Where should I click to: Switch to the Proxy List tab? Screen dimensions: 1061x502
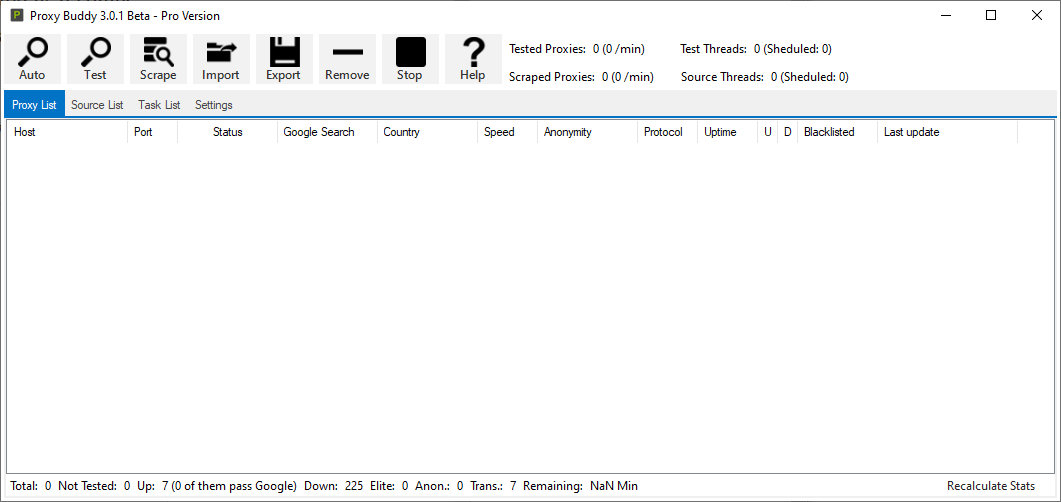click(35, 105)
